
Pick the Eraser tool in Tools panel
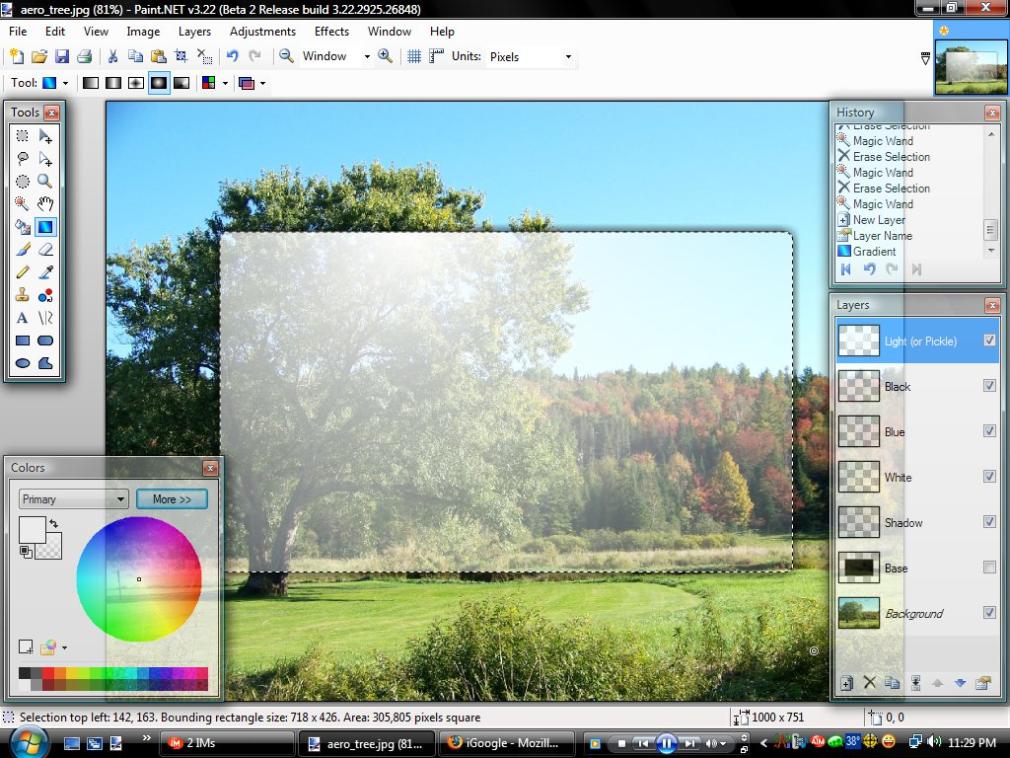coord(45,249)
